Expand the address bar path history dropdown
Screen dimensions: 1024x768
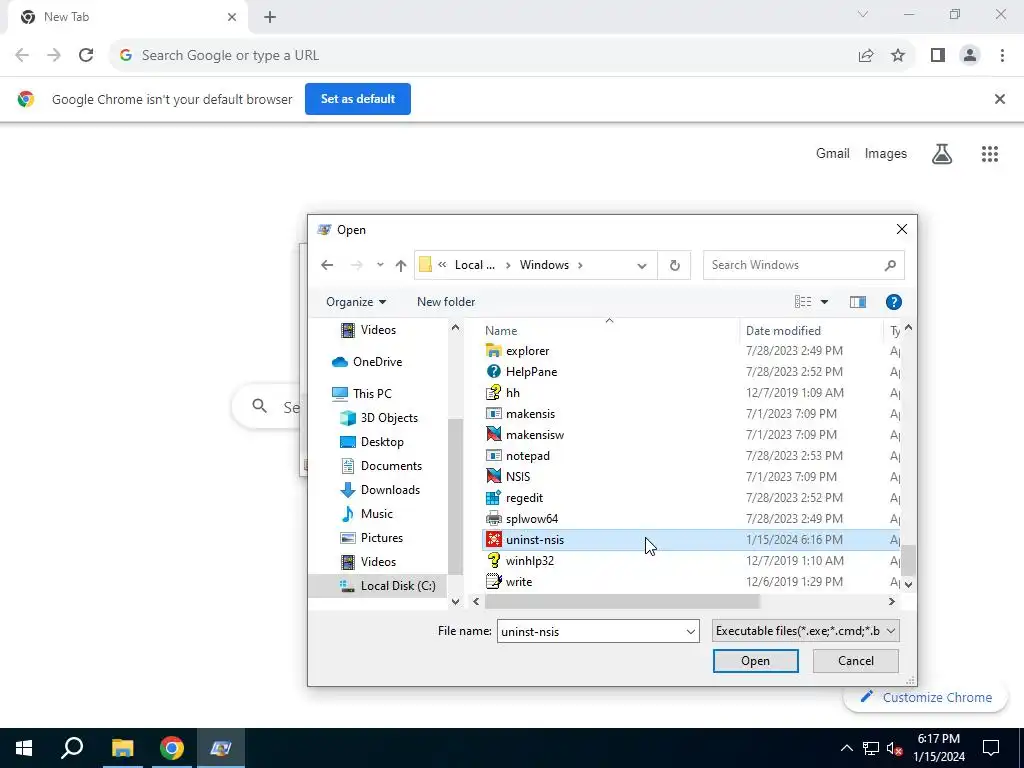coord(641,265)
